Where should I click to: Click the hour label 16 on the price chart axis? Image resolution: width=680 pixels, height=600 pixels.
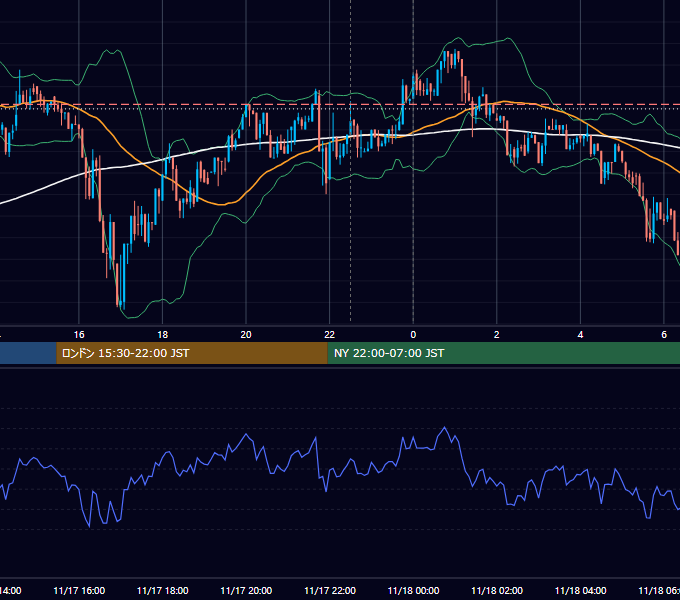click(x=79, y=335)
